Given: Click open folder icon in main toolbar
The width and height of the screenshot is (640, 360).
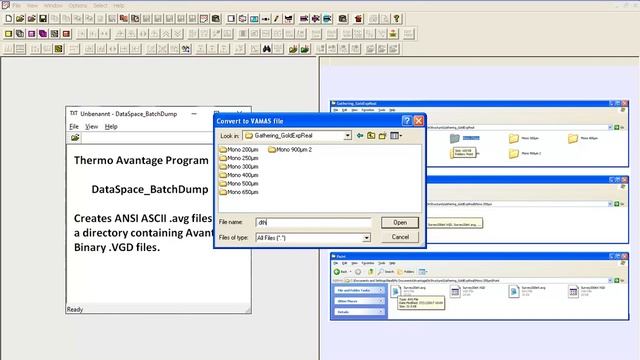Looking at the screenshot, I should click(x=20, y=19).
